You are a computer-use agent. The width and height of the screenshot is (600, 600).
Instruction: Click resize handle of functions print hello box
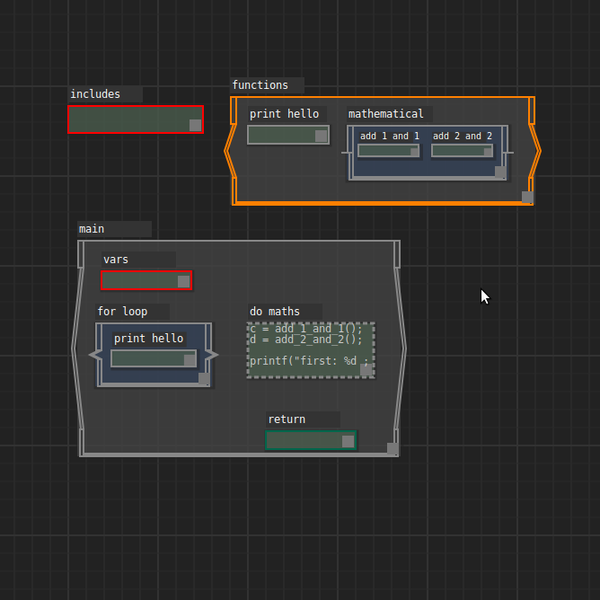click(x=321, y=136)
